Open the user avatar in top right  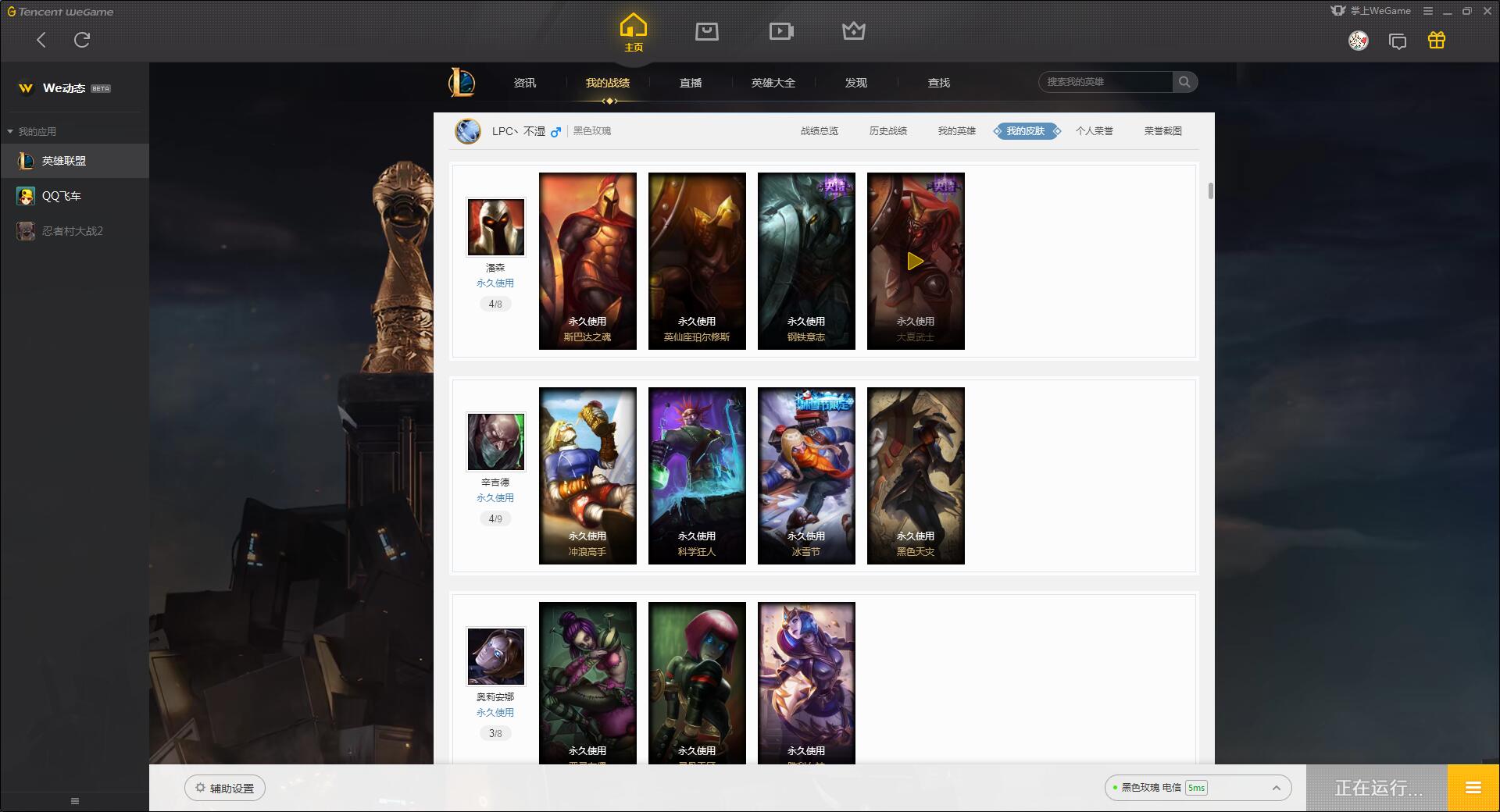coord(1359,41)
